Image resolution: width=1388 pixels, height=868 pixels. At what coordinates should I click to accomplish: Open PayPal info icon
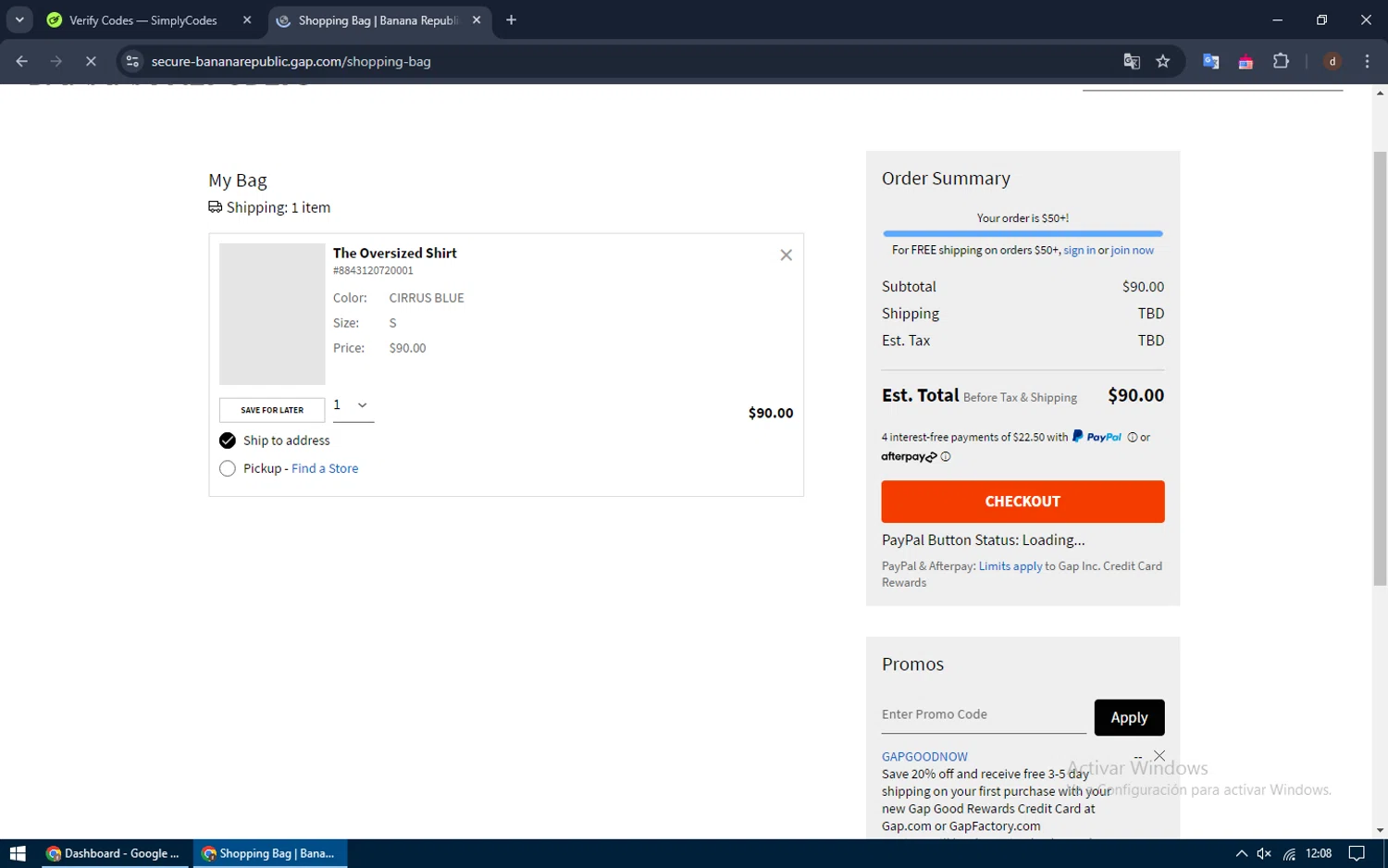[1132, 438]
